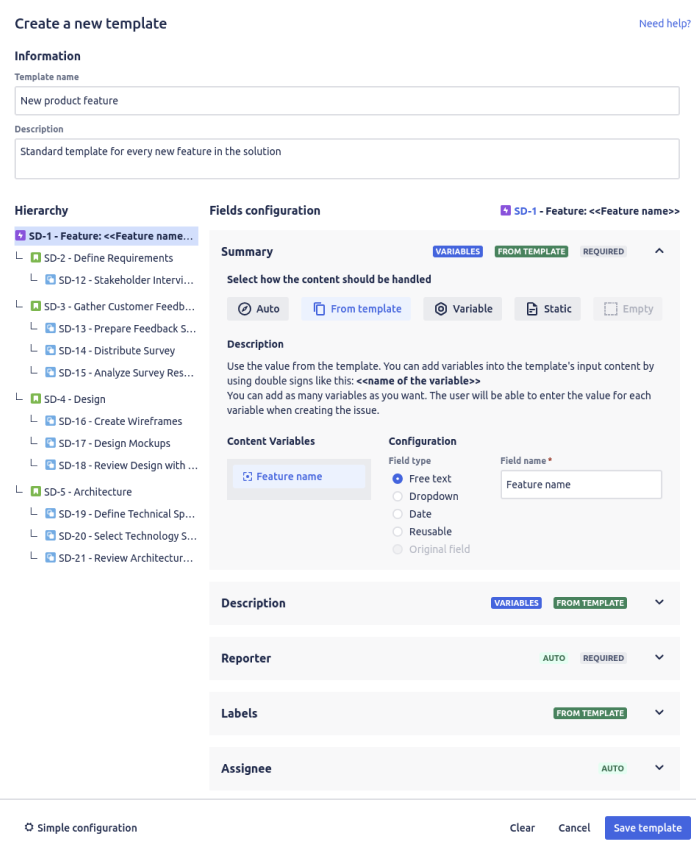Image resolution: width=696 pixels, height=850 pixels.
Task: Expand the Description field section
Action: pyautogui.click(x=659, y=602)
